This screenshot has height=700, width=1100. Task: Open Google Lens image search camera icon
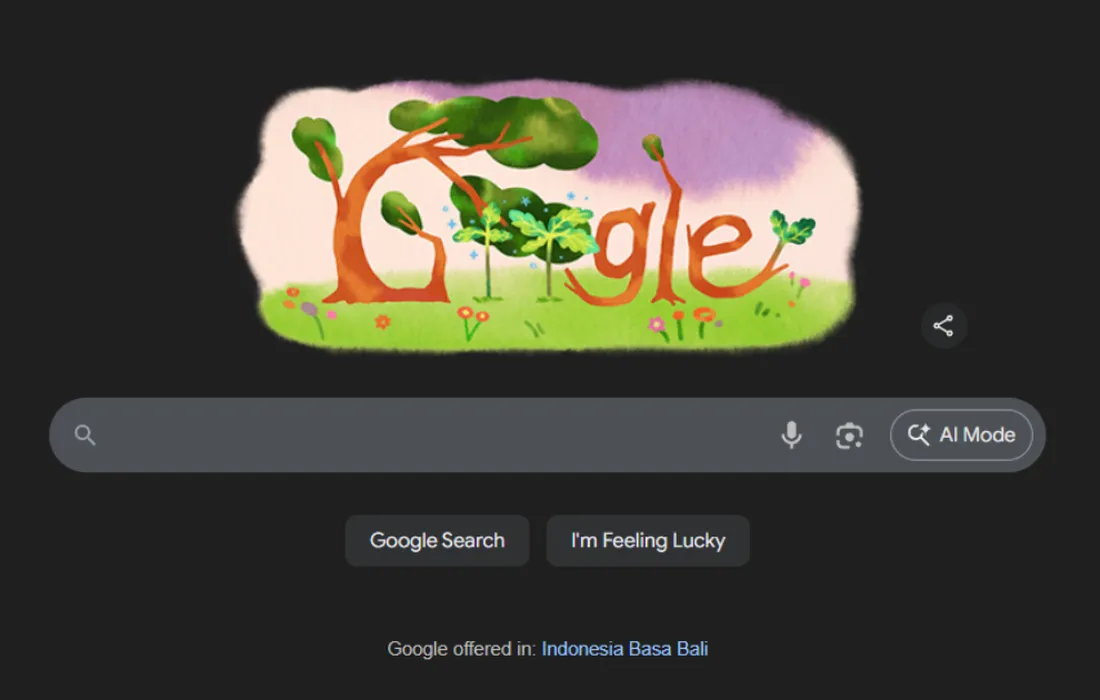[849, 436]
